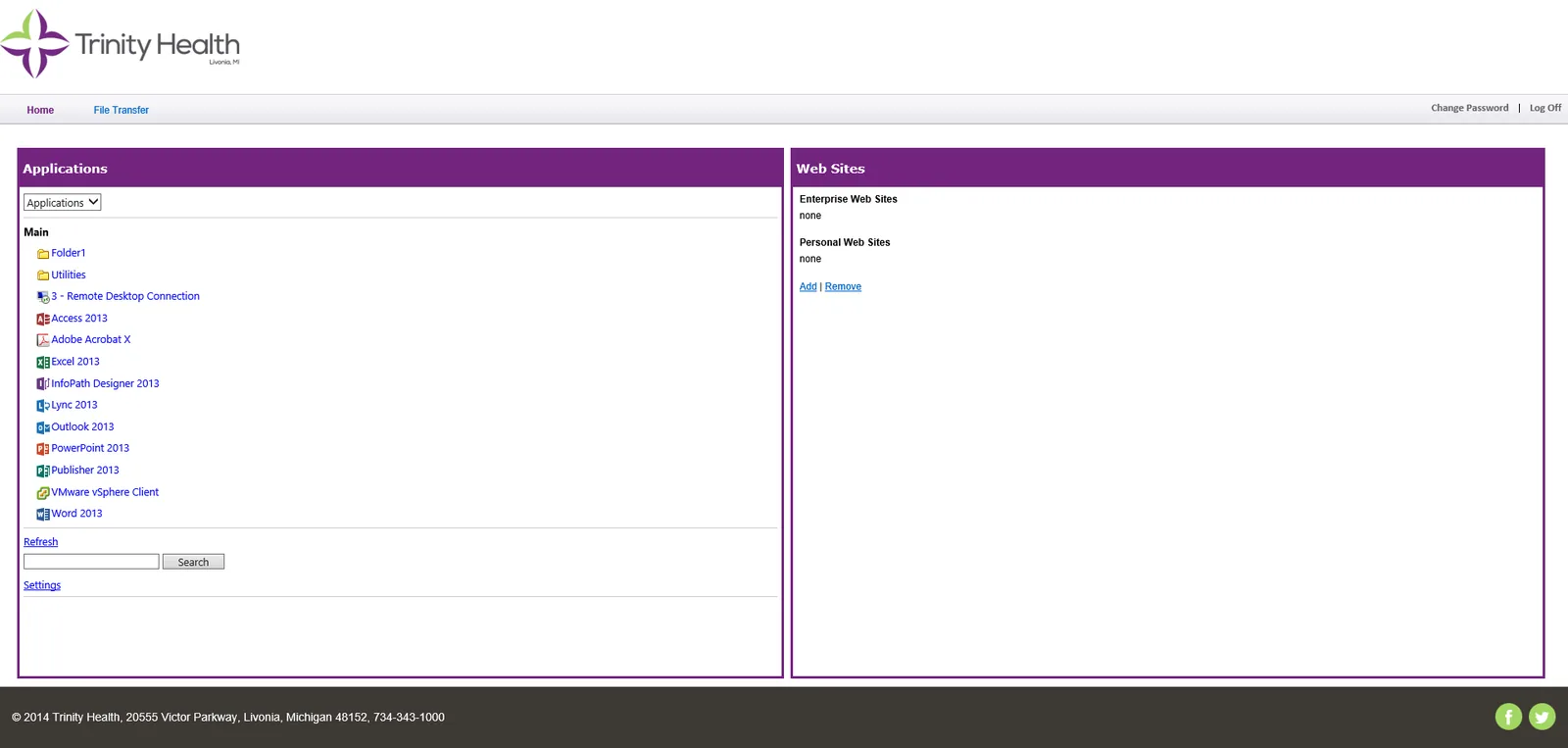Launch PowerPoint 2013
The width and height of the screenshot is (1568, 748).
coord(90,448)
